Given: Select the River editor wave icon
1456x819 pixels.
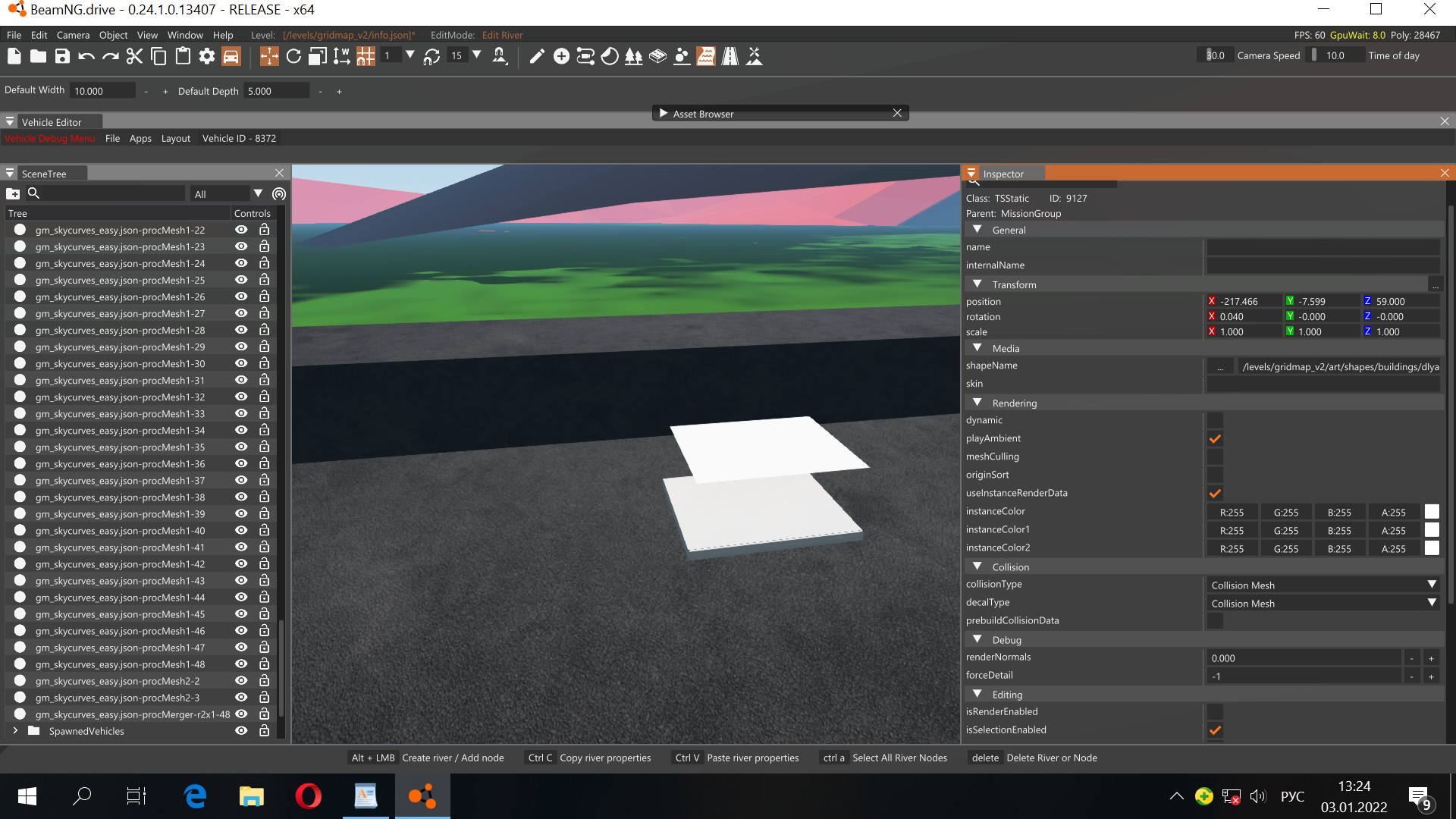Looking at the screenshot, I should pos(706,56).
